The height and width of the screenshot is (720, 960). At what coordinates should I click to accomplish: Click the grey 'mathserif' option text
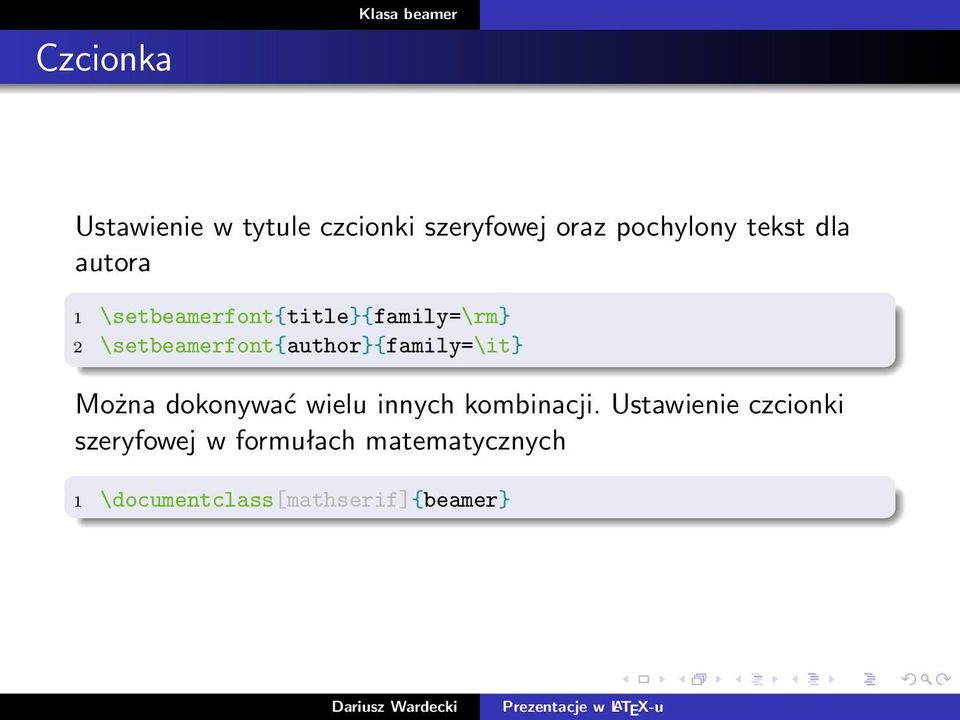tap(342, 500)
